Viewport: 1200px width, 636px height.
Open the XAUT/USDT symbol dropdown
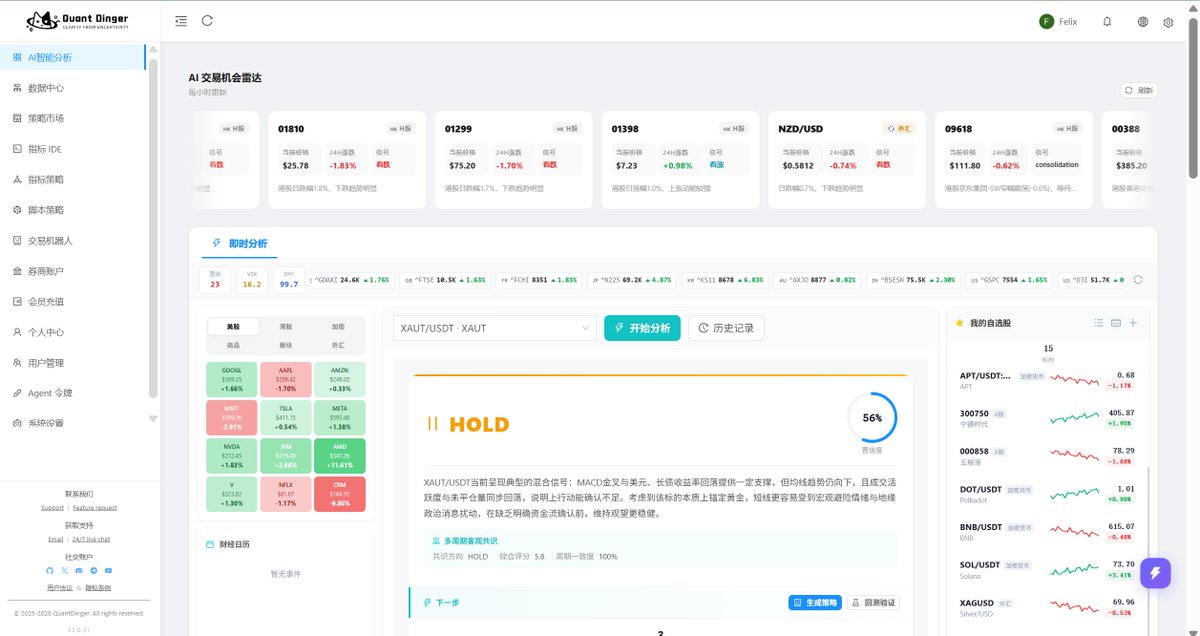point(495,328)
